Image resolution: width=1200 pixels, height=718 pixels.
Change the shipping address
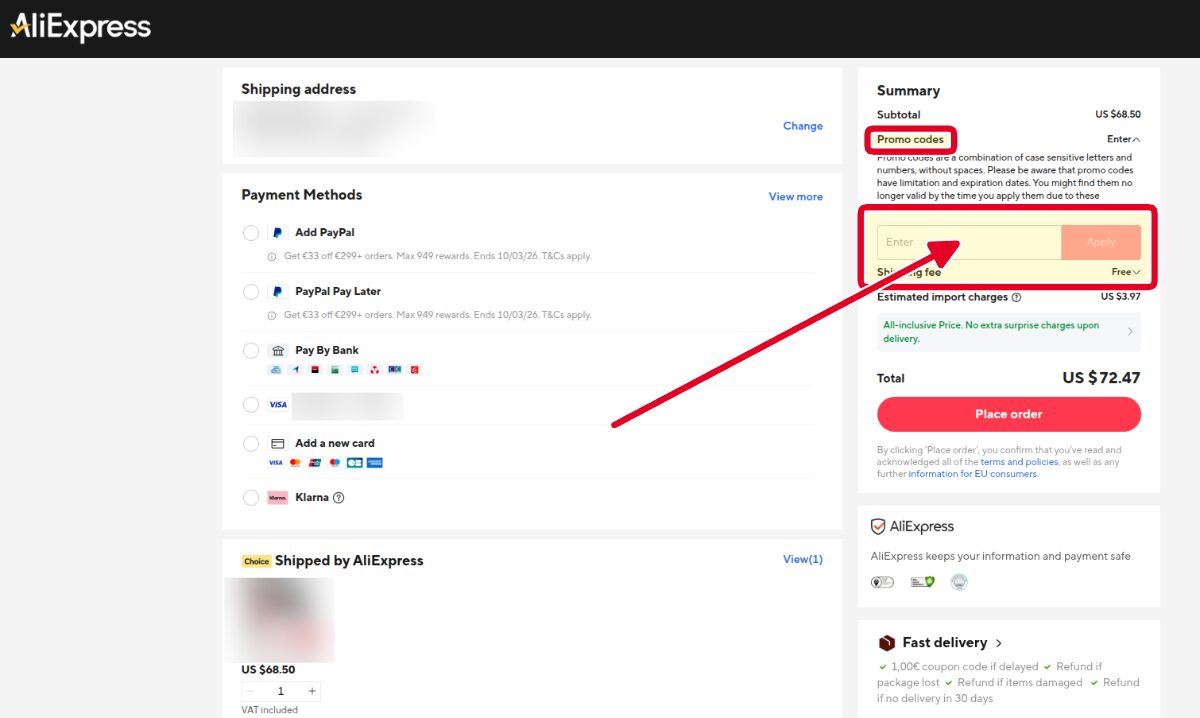click(x=803, y=126)
